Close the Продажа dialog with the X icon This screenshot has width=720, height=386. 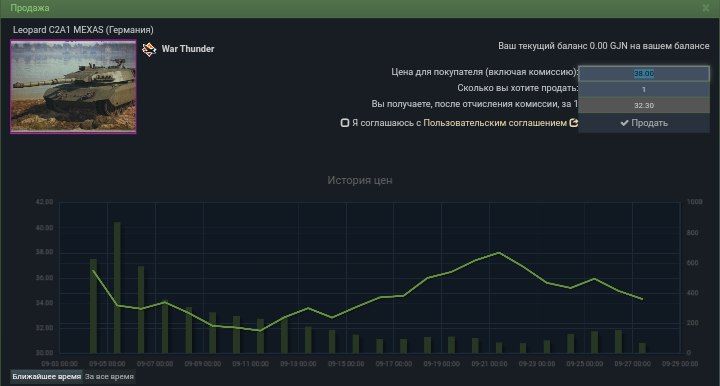tap(706, 8)
